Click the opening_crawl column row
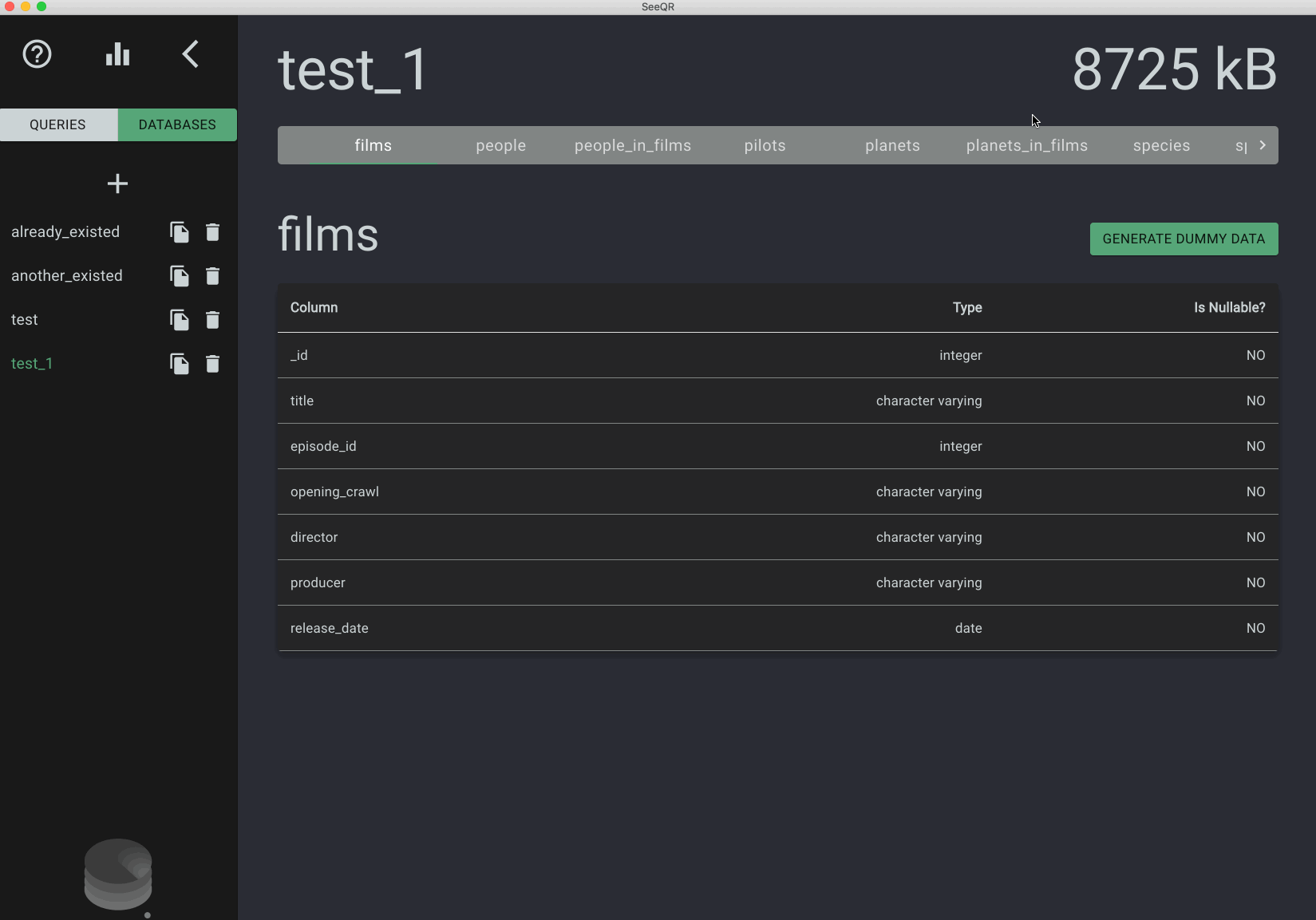This screenshot has height=920, width=1316. point(778,492)
